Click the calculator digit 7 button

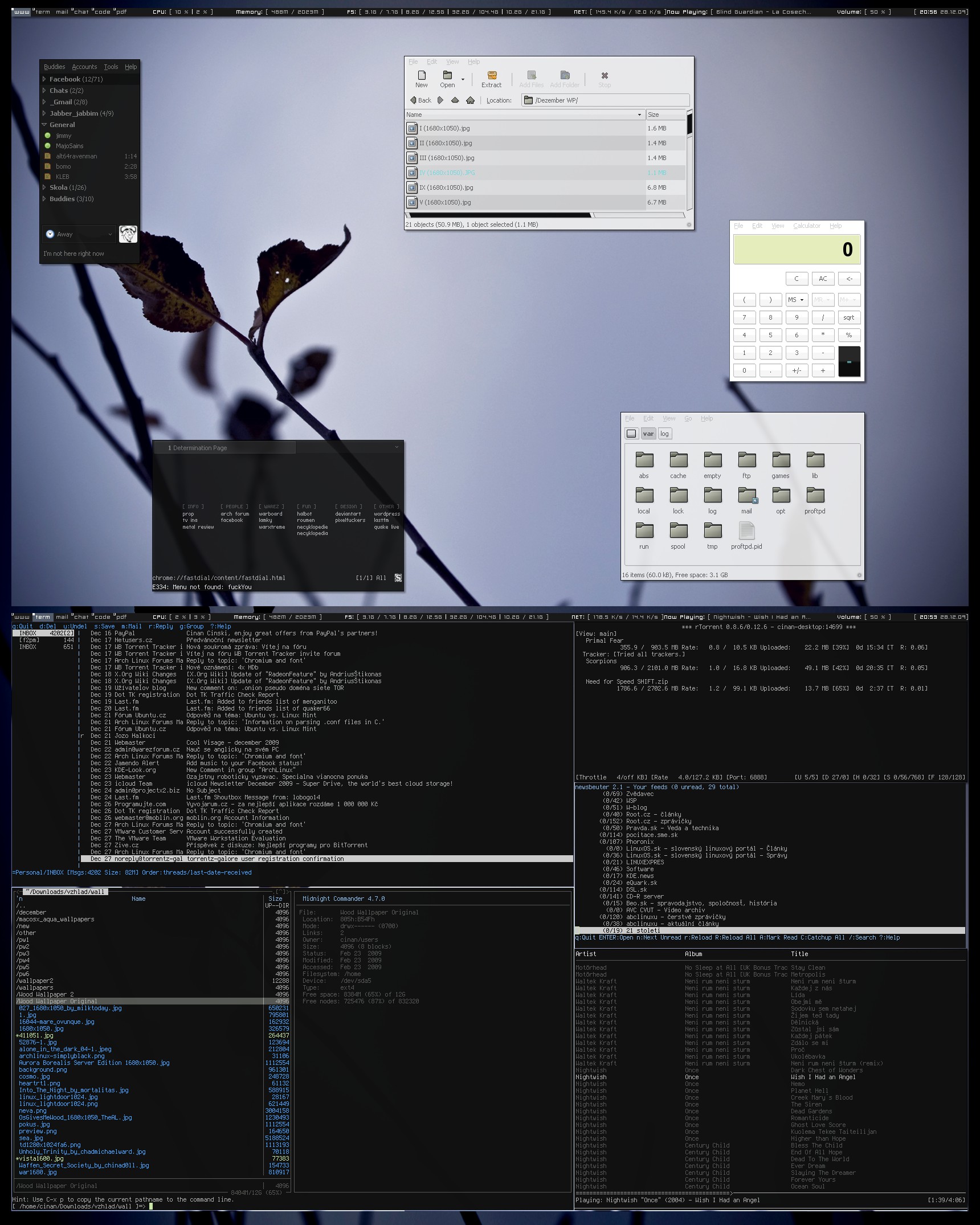point(744,317)
